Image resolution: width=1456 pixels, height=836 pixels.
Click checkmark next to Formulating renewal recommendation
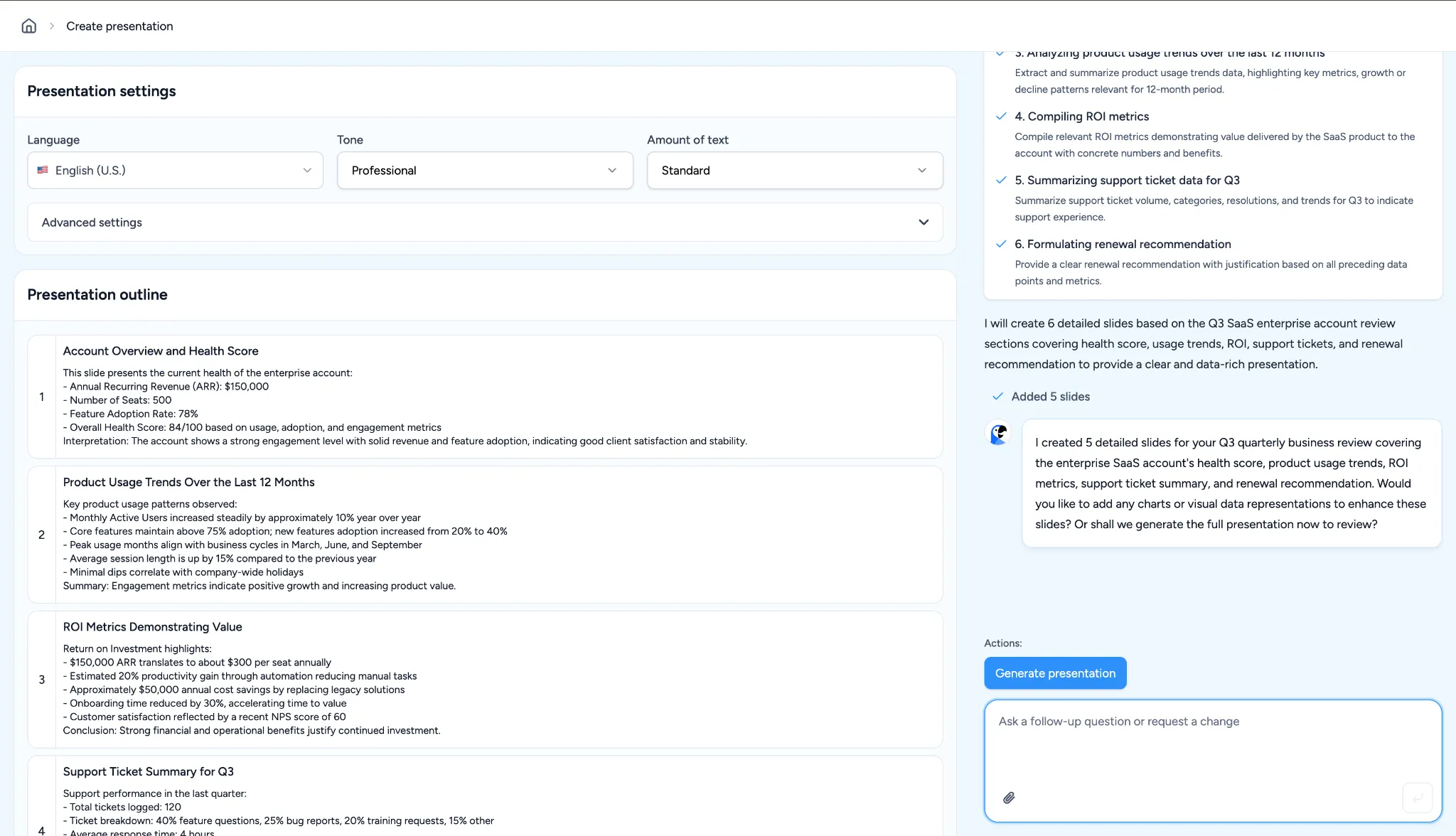click(x=1001, y=244)
